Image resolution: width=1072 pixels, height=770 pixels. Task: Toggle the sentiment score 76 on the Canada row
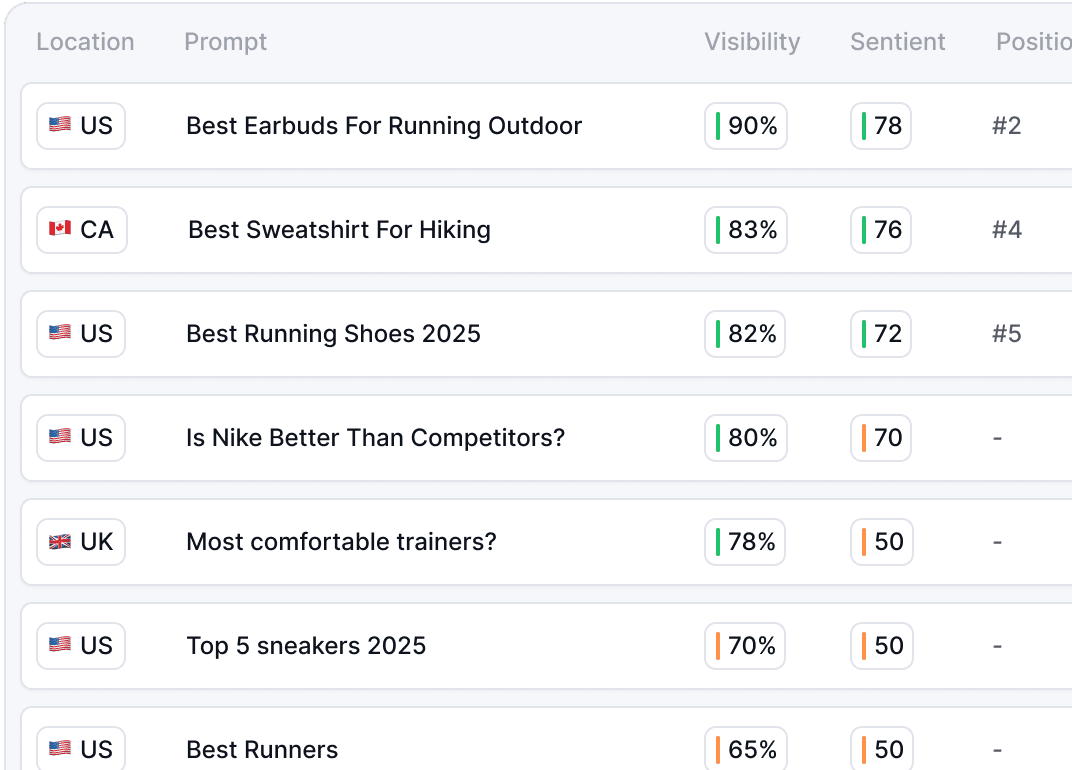(x=880, y=230)
